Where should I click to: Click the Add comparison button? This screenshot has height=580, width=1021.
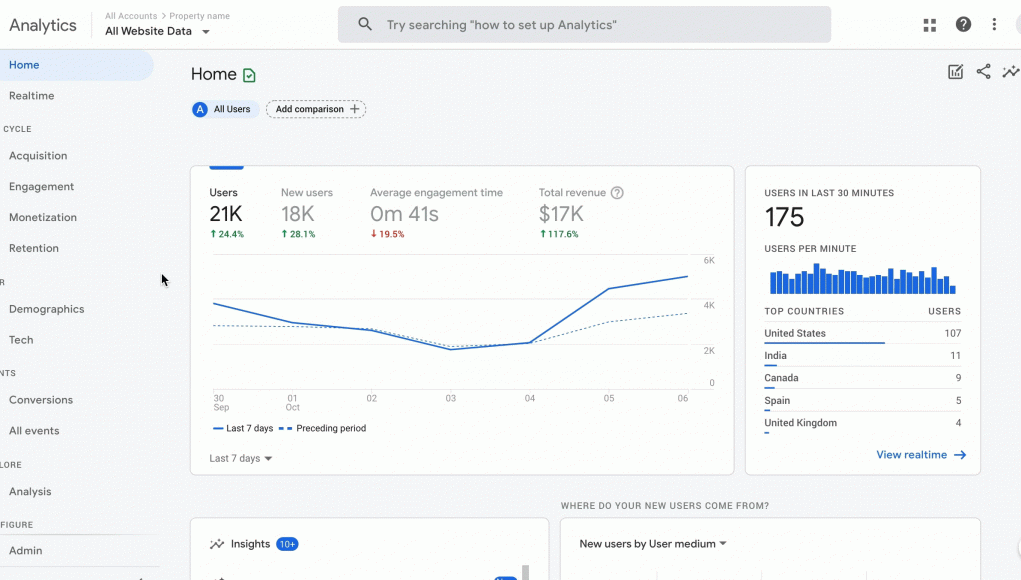[x=316, y=109]
